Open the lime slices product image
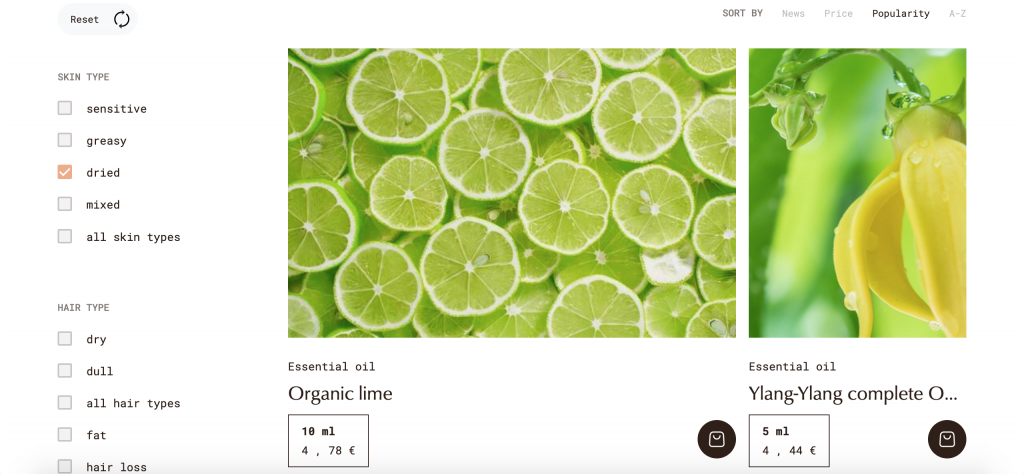This screenshot has height=474, width=1024. (512, 193)
